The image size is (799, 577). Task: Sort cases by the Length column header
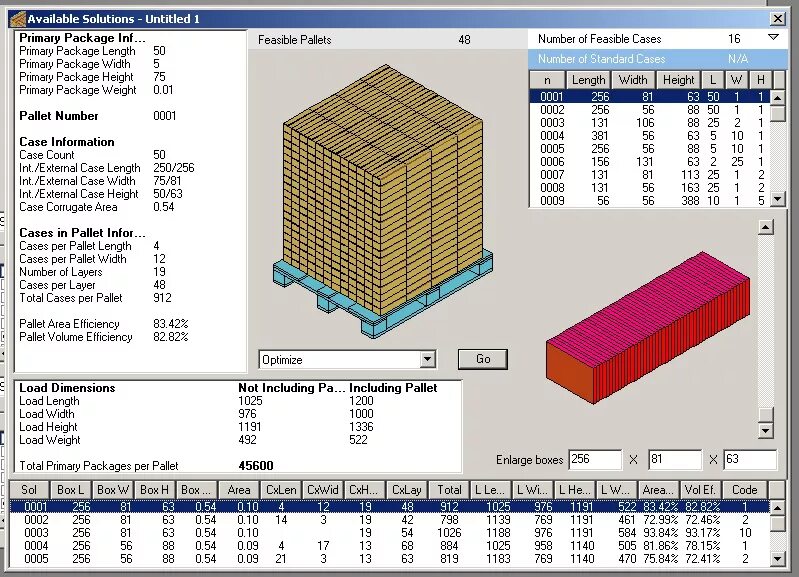589,80
